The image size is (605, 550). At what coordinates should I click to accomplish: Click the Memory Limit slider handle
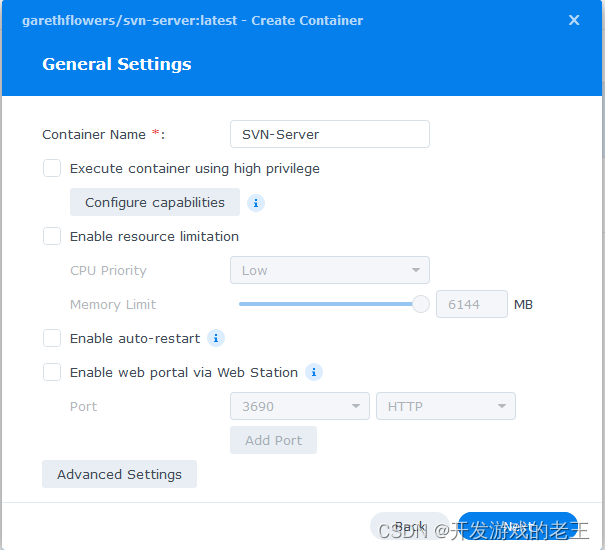[x=421, y=304]
